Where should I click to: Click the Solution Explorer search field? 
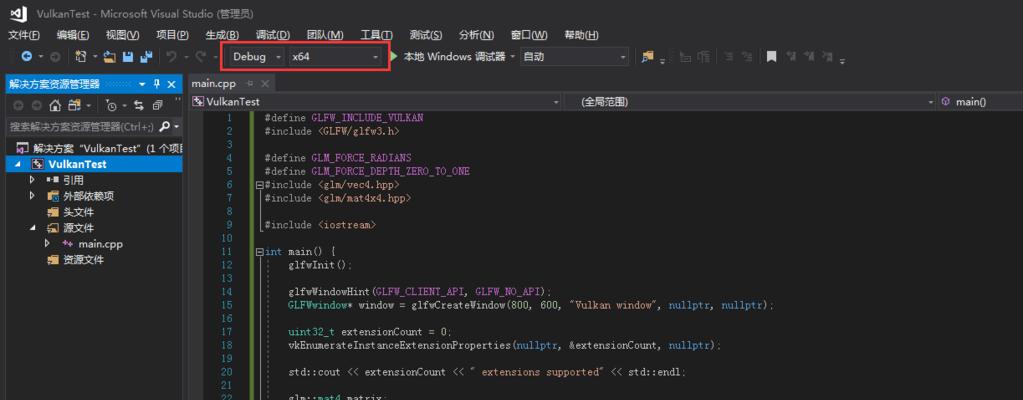click(x=82, y=127)
